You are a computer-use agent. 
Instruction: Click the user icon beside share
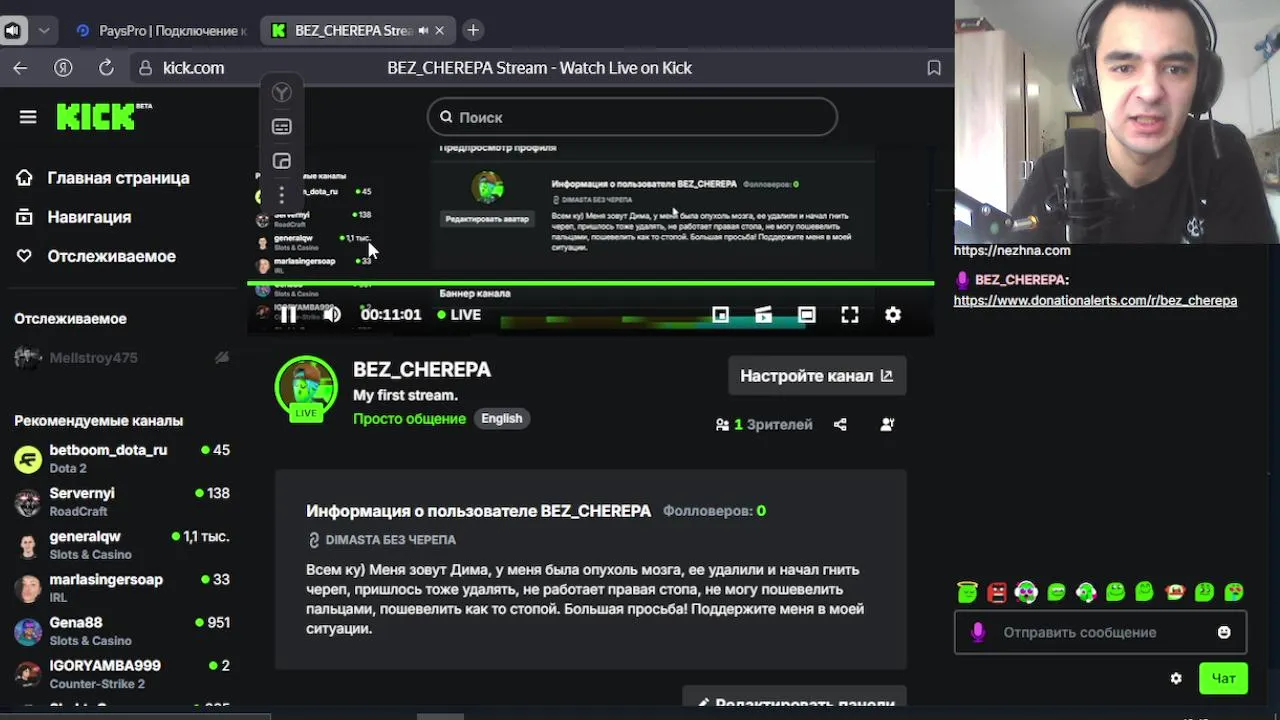(x=887, y=424)
